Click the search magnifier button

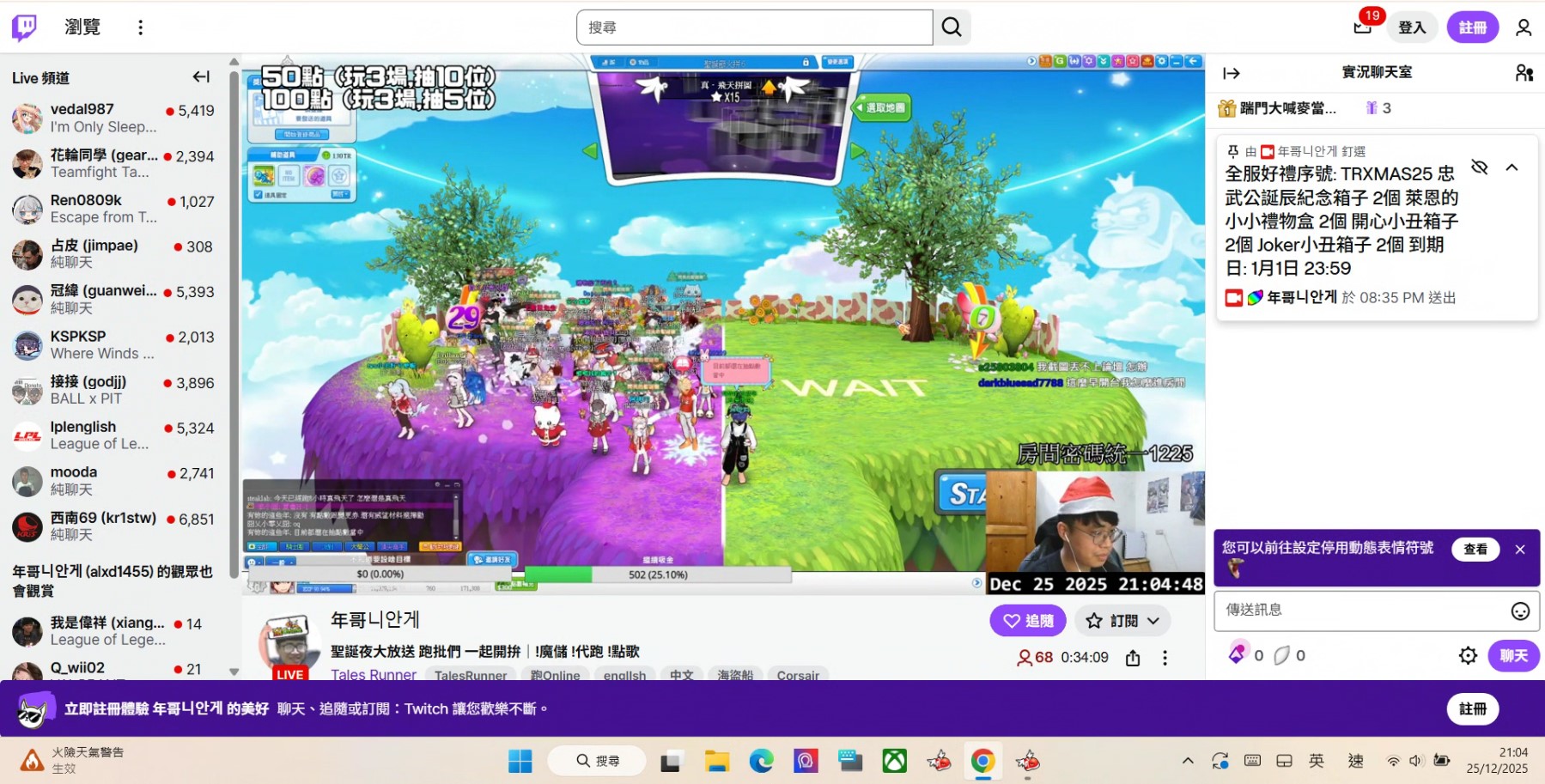point(952,27)
